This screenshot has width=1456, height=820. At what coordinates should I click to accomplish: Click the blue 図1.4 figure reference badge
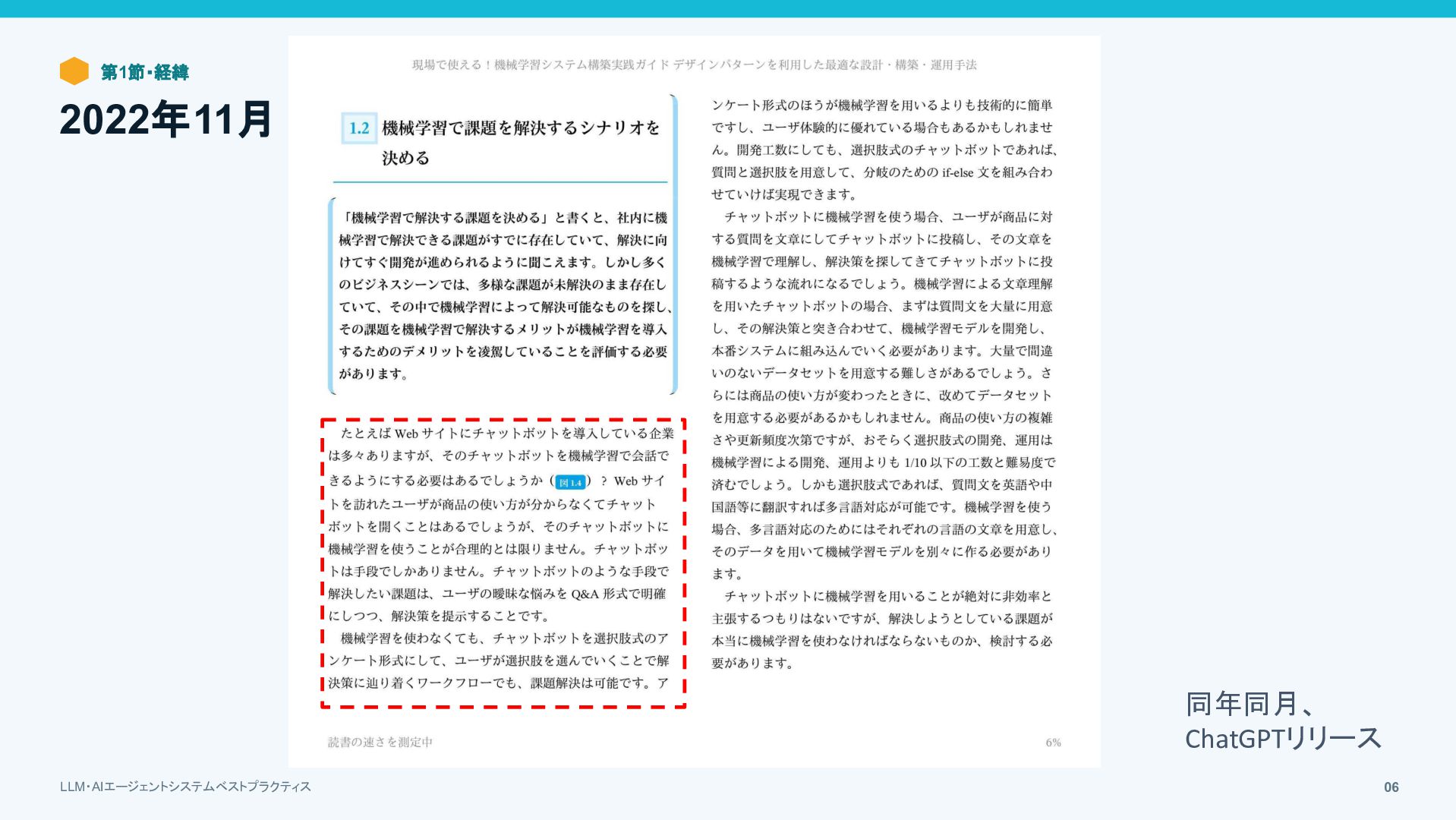[570, 482]
